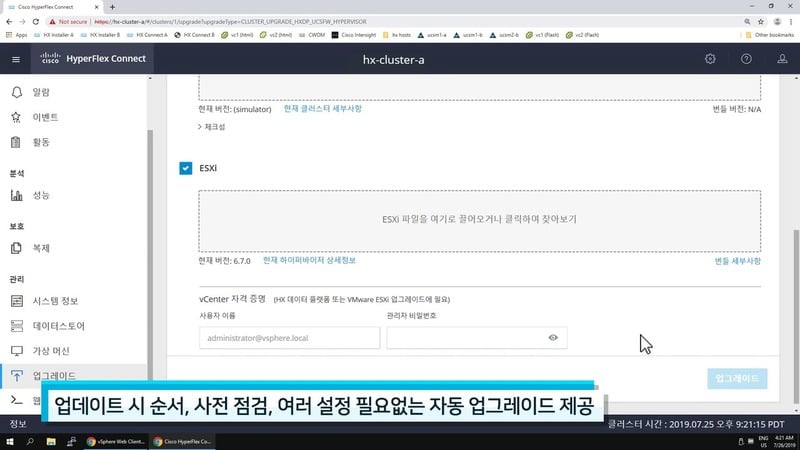The image size is (800, 450).
Task: Go back in browser
Action: (x=9, y=22)
